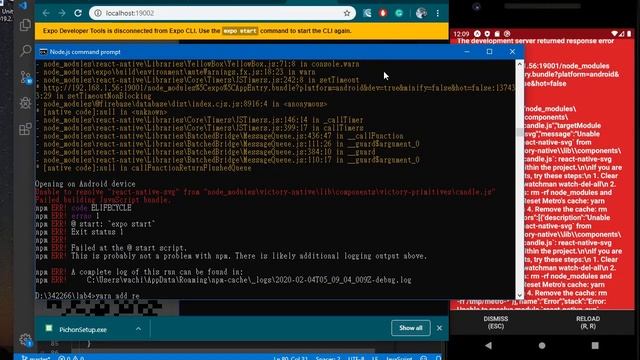Click the green Grammarly extension icon
The height and width of the screenshot is (360, 640).
pyautogui.click(x=399, y=13)
